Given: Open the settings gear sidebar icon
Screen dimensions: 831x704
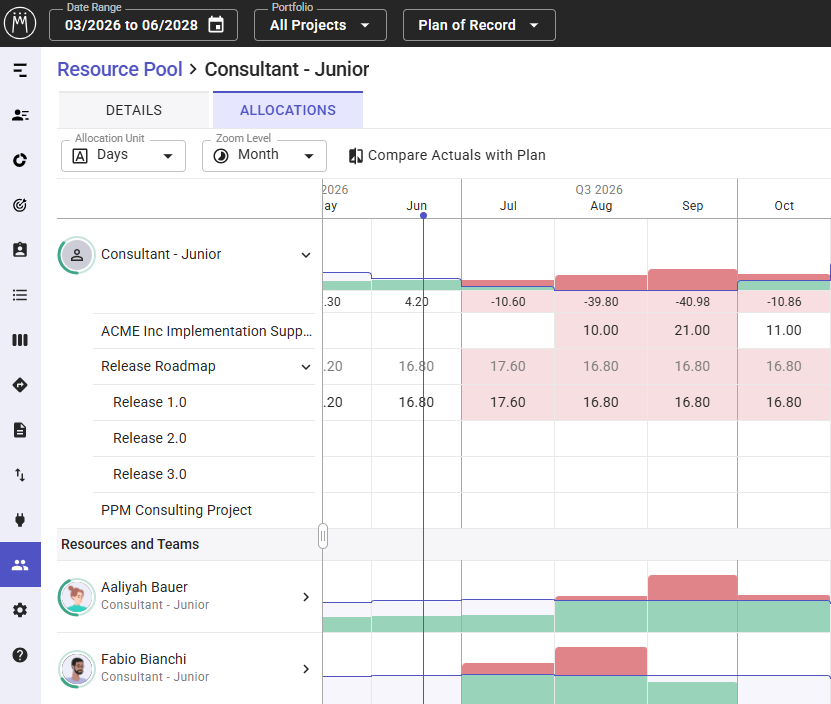Looking at the screenshot, I should (20, 610).
